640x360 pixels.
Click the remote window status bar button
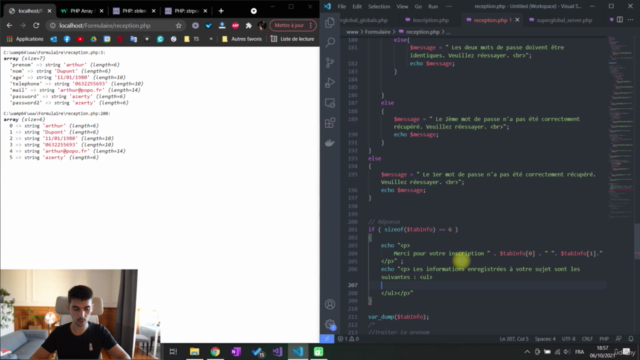pos(327,339)
